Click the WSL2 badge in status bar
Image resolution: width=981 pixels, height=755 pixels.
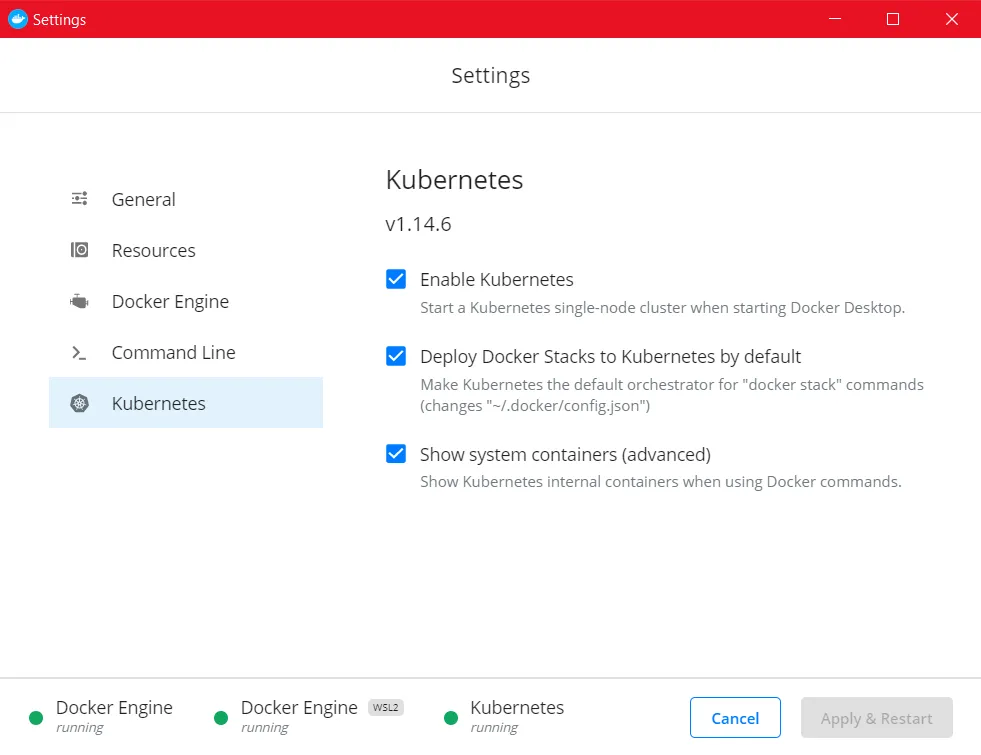pos(386,708)
